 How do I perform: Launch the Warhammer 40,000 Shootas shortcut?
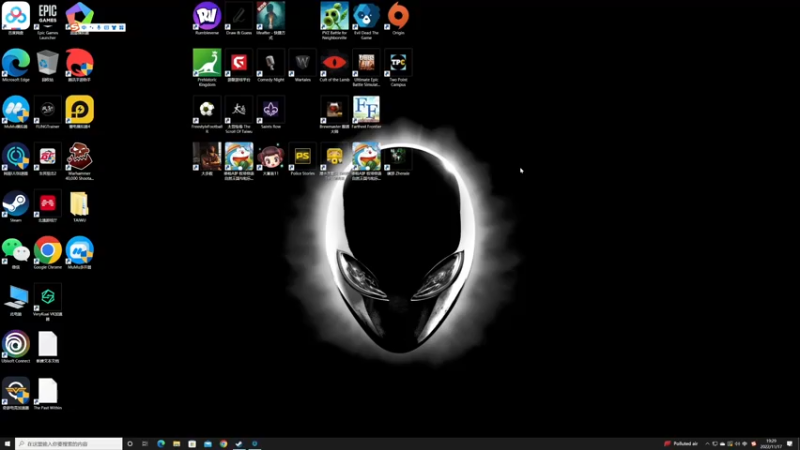pos(79,161)
